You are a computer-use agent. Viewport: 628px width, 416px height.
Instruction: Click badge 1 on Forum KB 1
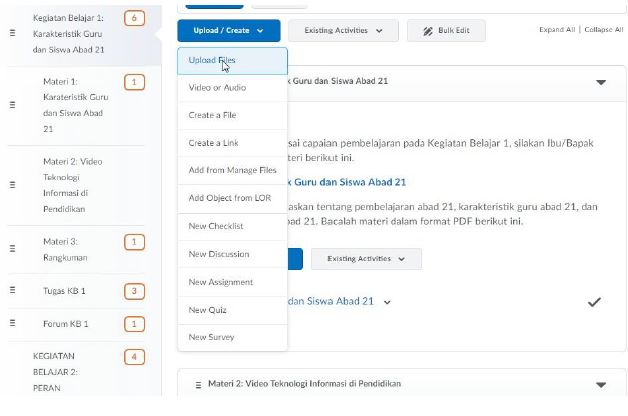[x=134, y=324]
